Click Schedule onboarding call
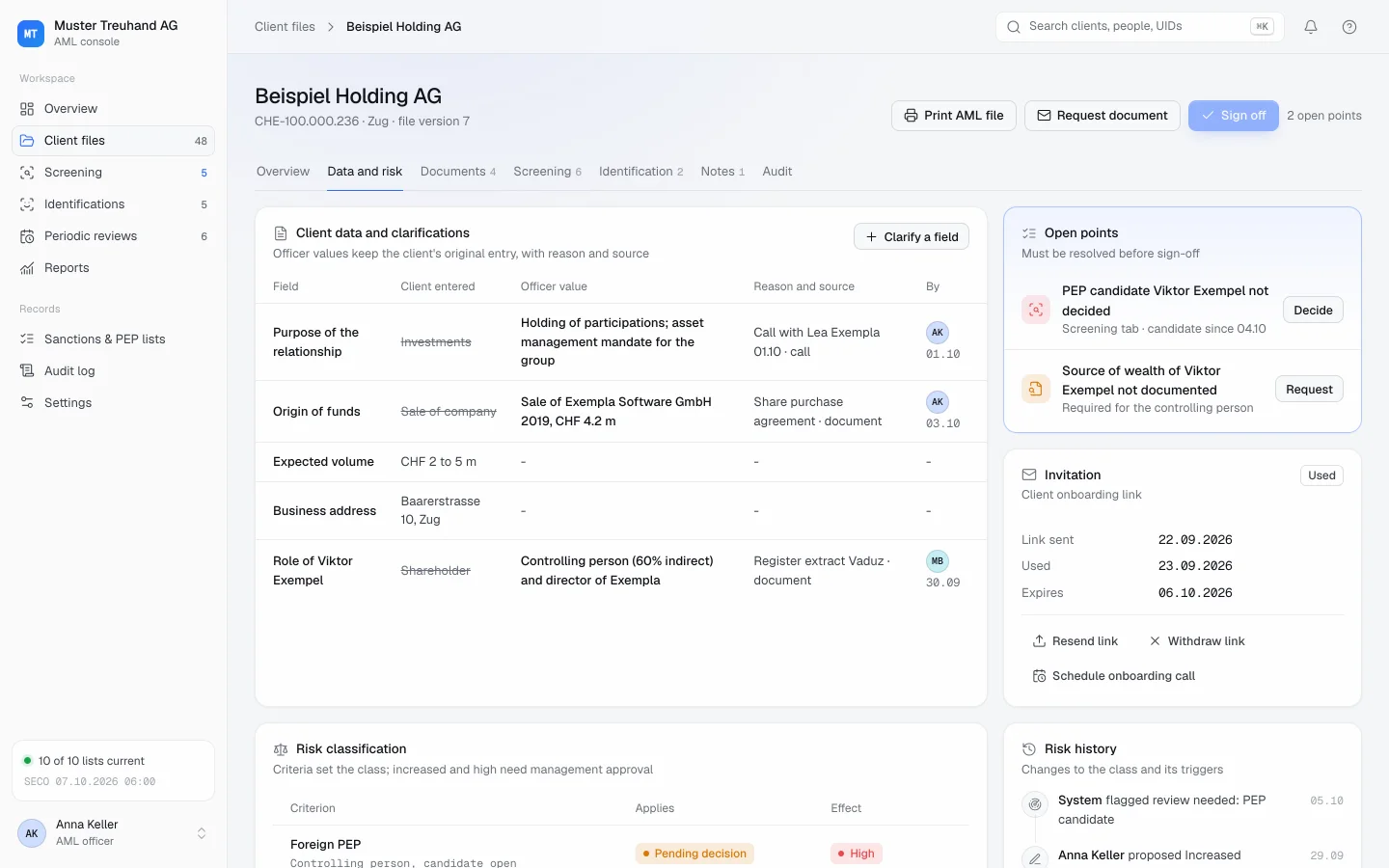 (x=1113, y=676)
